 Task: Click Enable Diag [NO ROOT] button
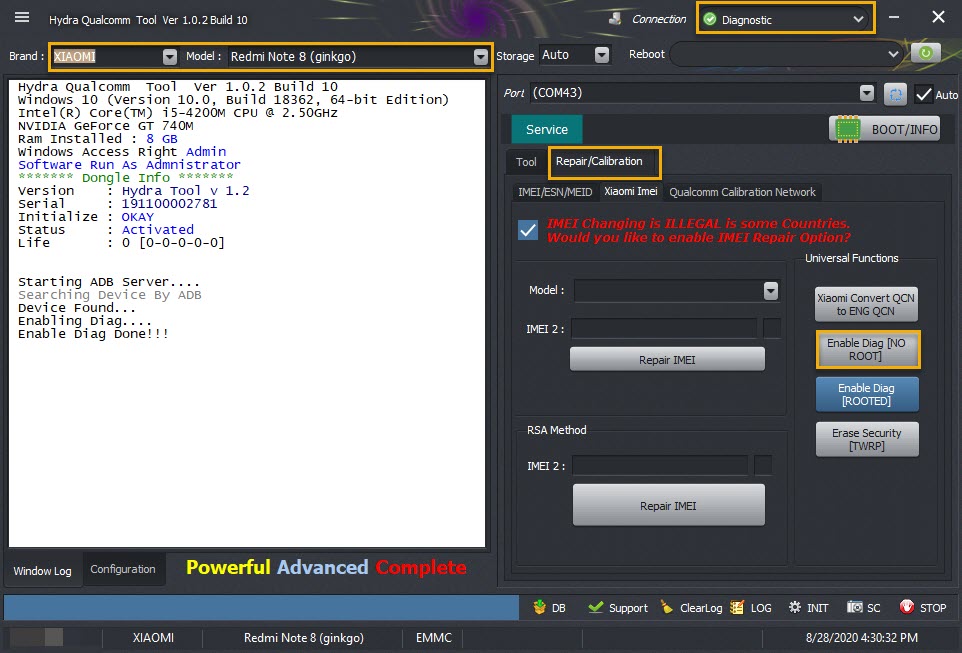point(866,349)
